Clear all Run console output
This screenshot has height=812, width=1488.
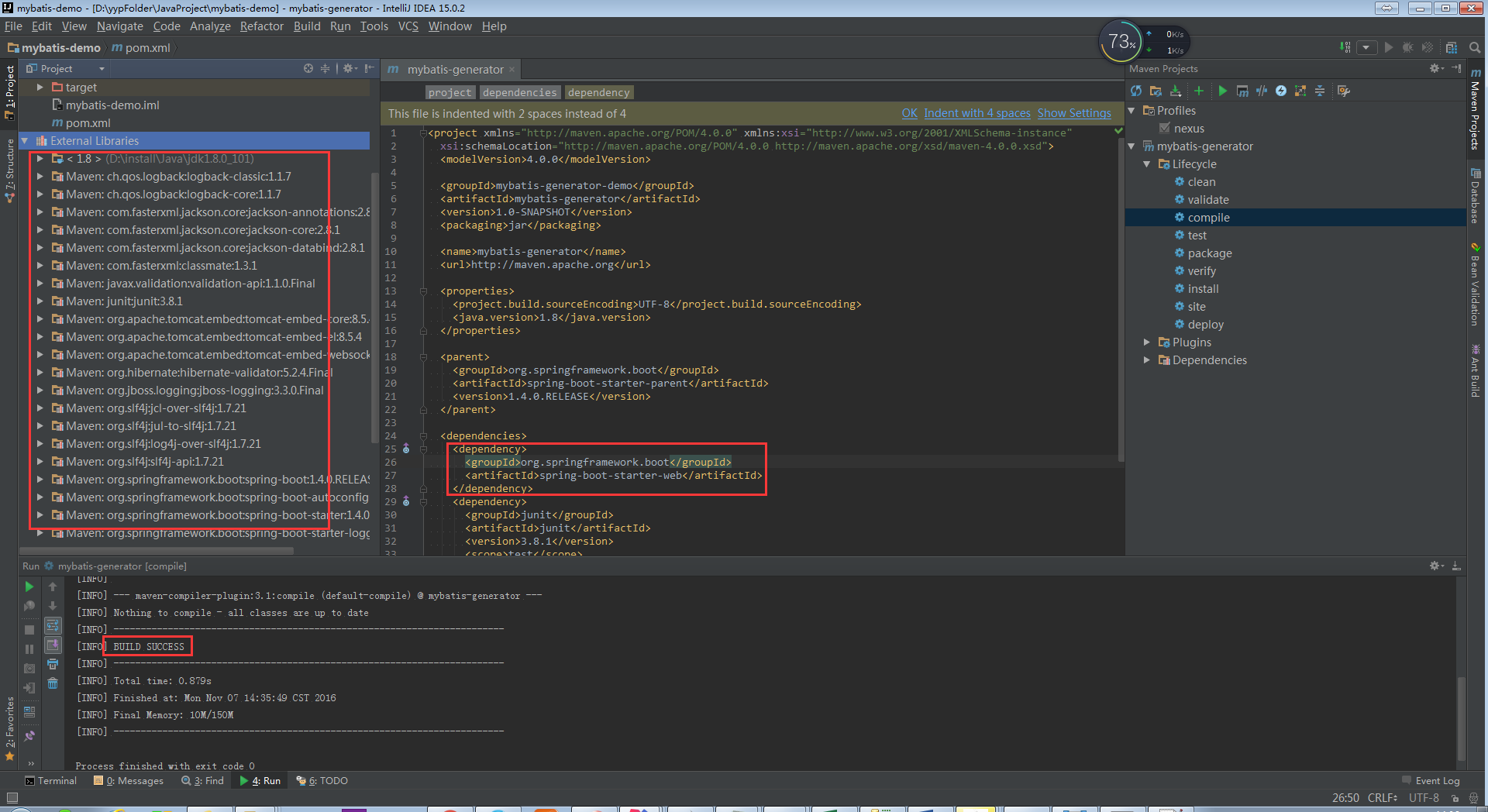tap(53, 683)
